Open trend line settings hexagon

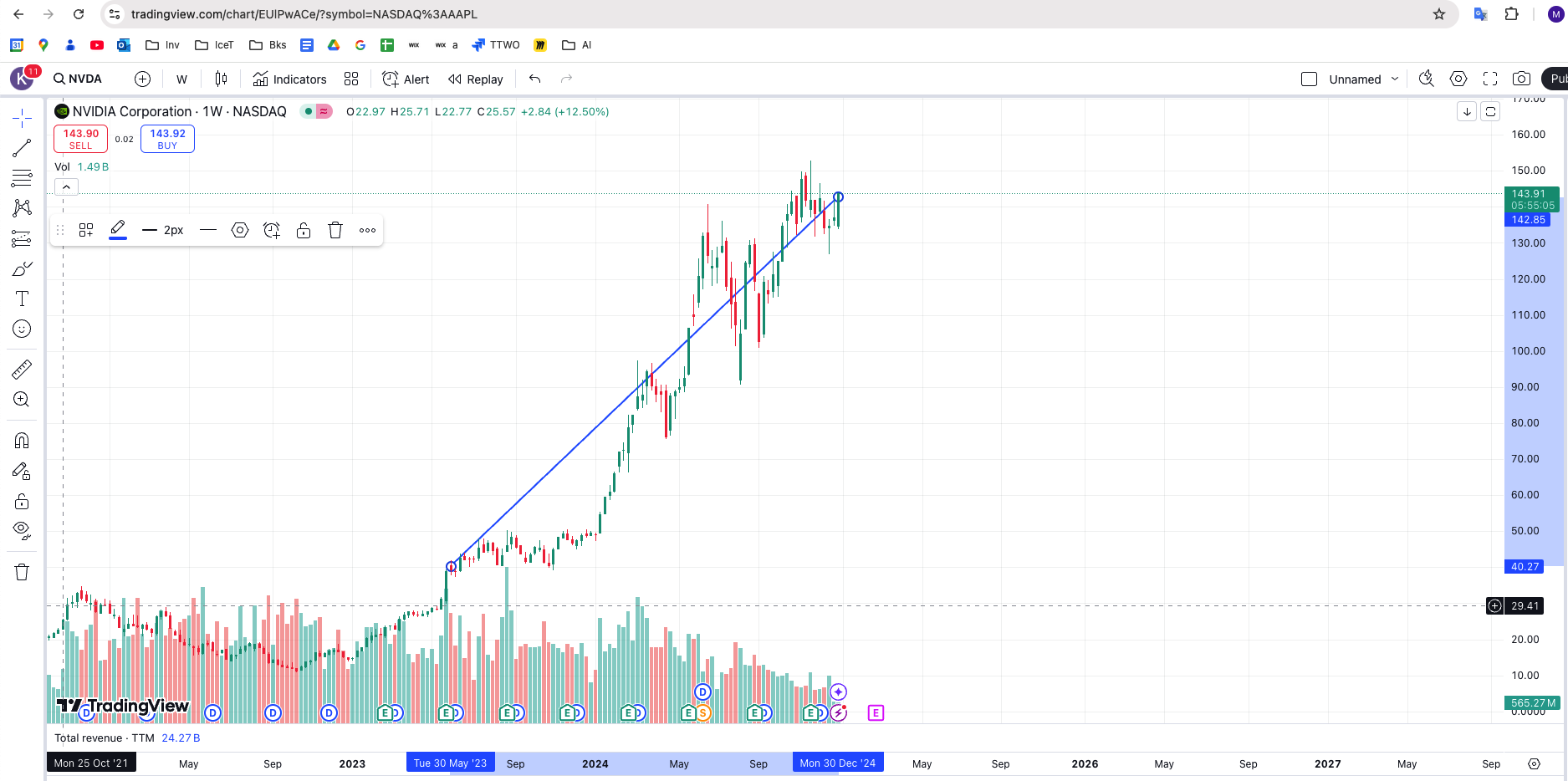[x=240, y=230]
